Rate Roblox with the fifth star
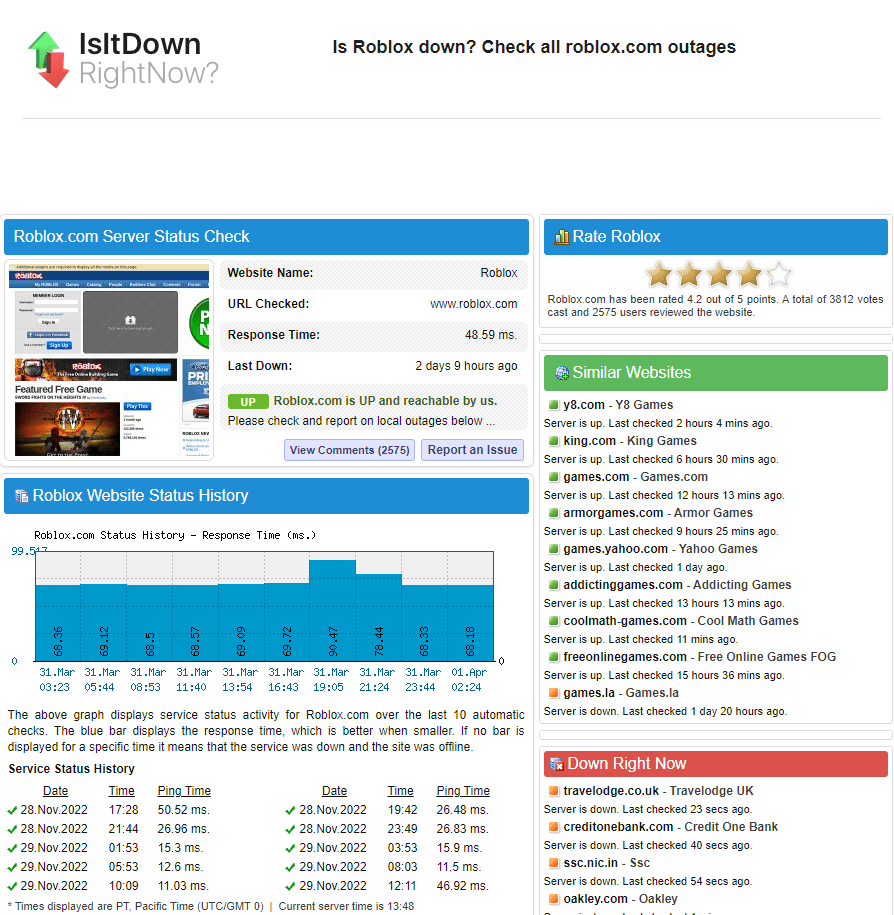Screen dimensions: 894x915 [x=777, y=275]
